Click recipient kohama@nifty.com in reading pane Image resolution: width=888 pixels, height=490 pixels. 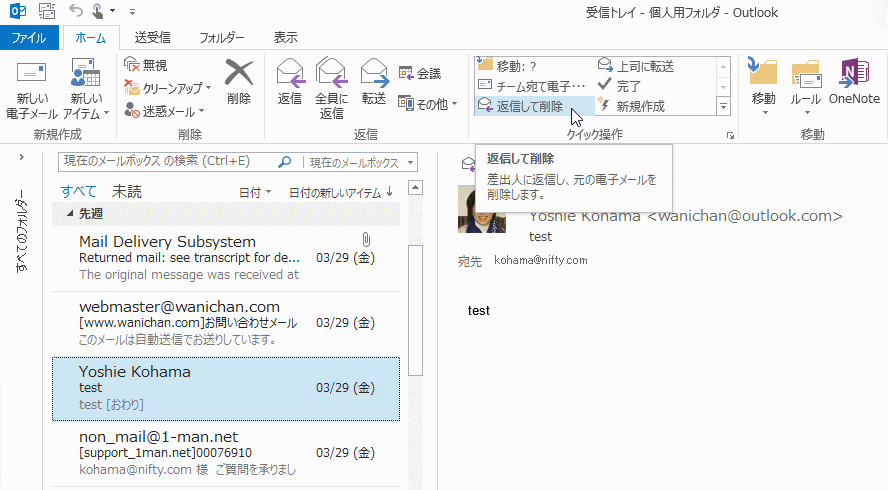coord(541,260)
